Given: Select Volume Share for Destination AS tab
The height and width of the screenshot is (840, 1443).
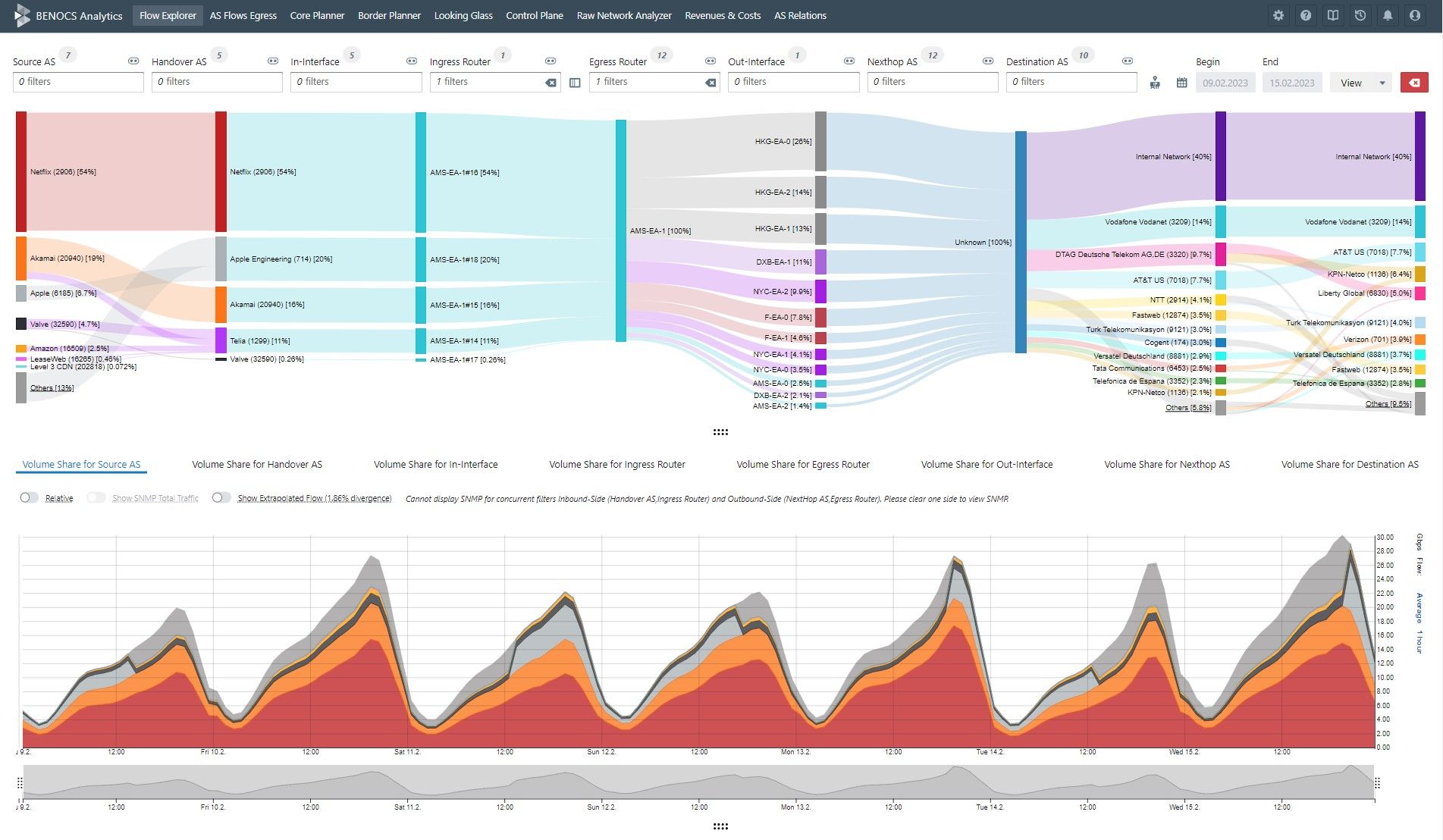Looking at the screenshot, I should coord(1350,464).
